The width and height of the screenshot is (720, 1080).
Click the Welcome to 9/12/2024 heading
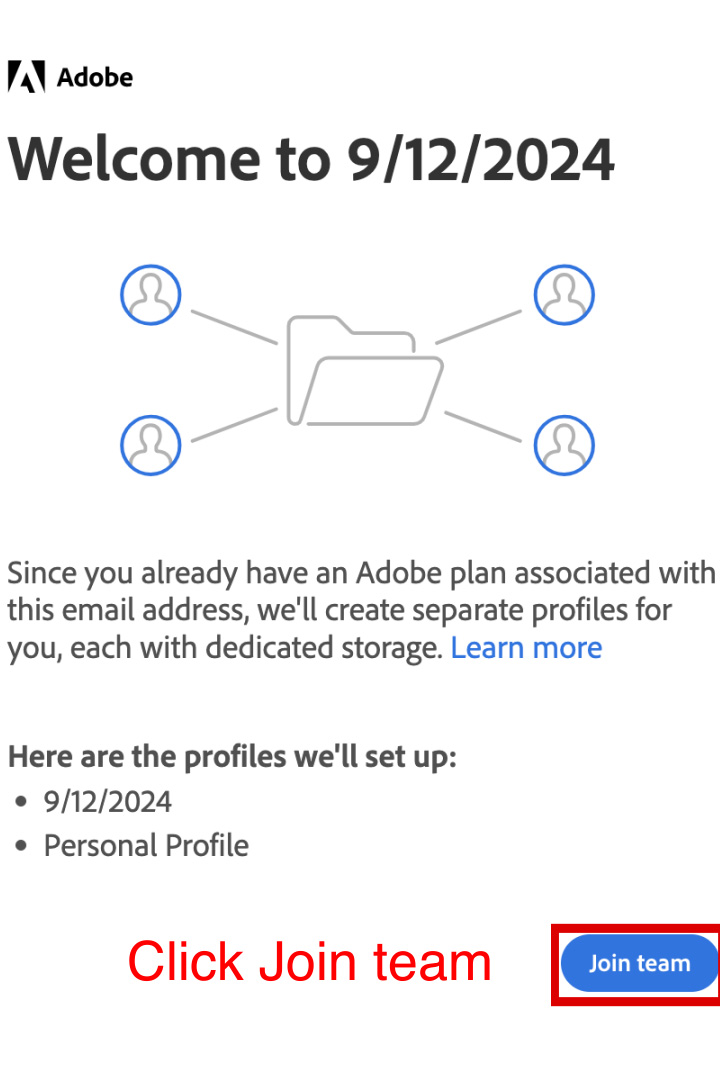pos(310,160)
